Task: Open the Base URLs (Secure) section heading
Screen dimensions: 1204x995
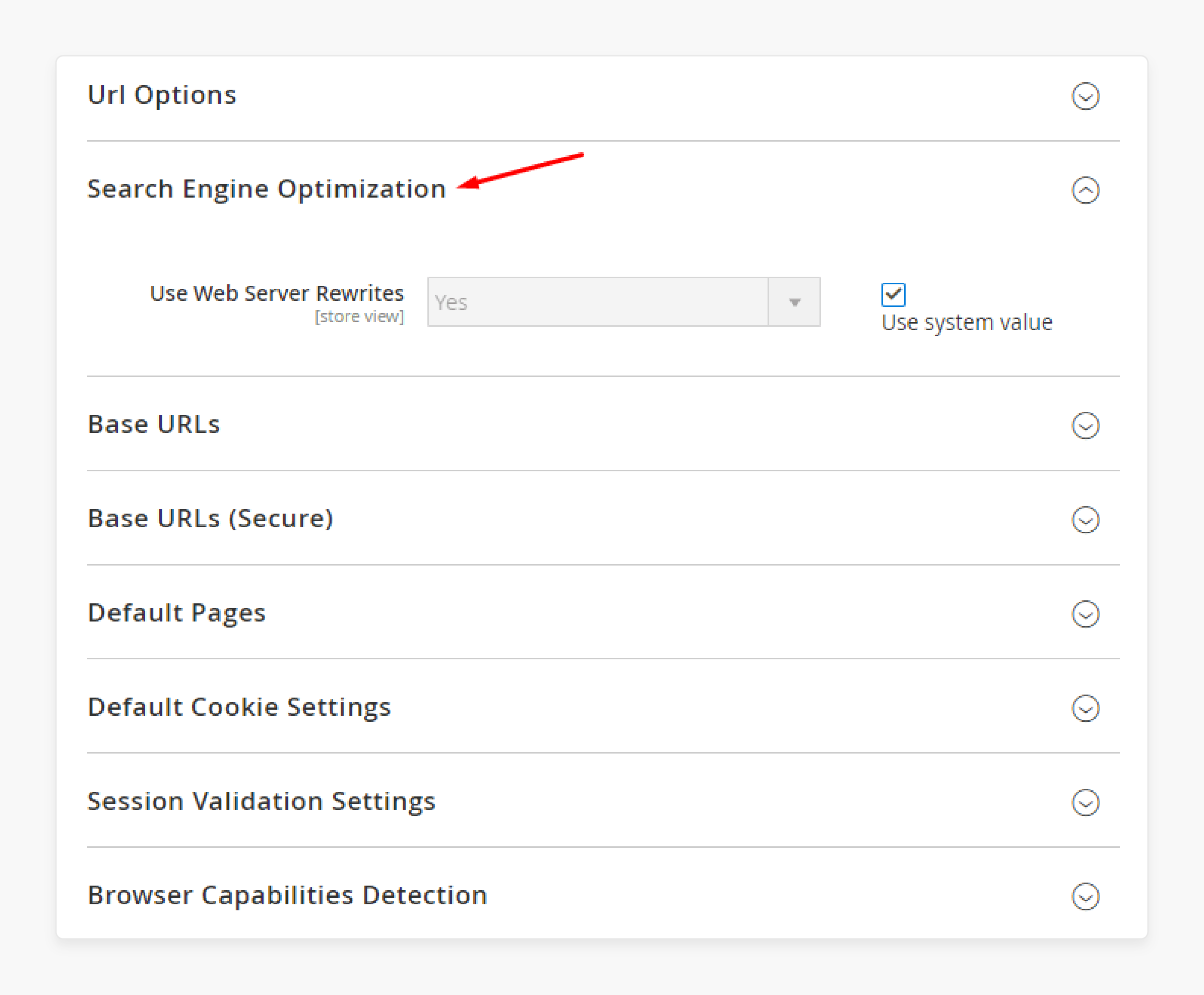Action: point(210,519)
